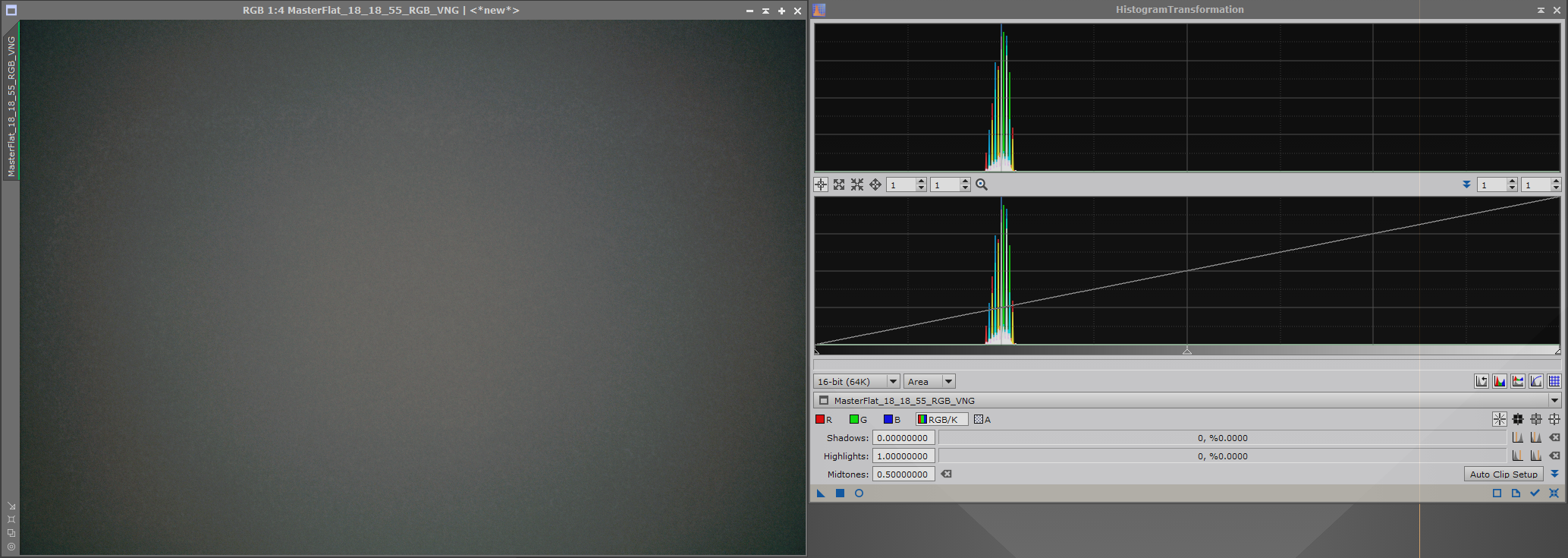Click blue double-arrow next to Auto Clip Setup
1568x558 pixels.
pos(1554,474)
